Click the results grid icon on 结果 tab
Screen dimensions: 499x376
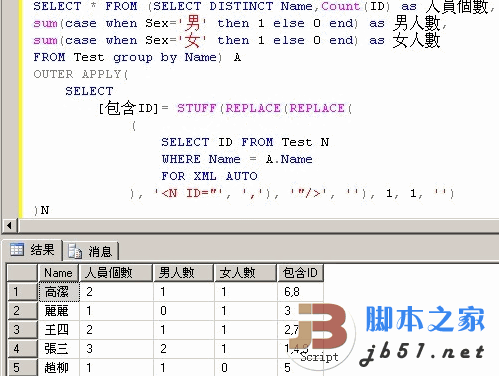(x=17, y=250)
